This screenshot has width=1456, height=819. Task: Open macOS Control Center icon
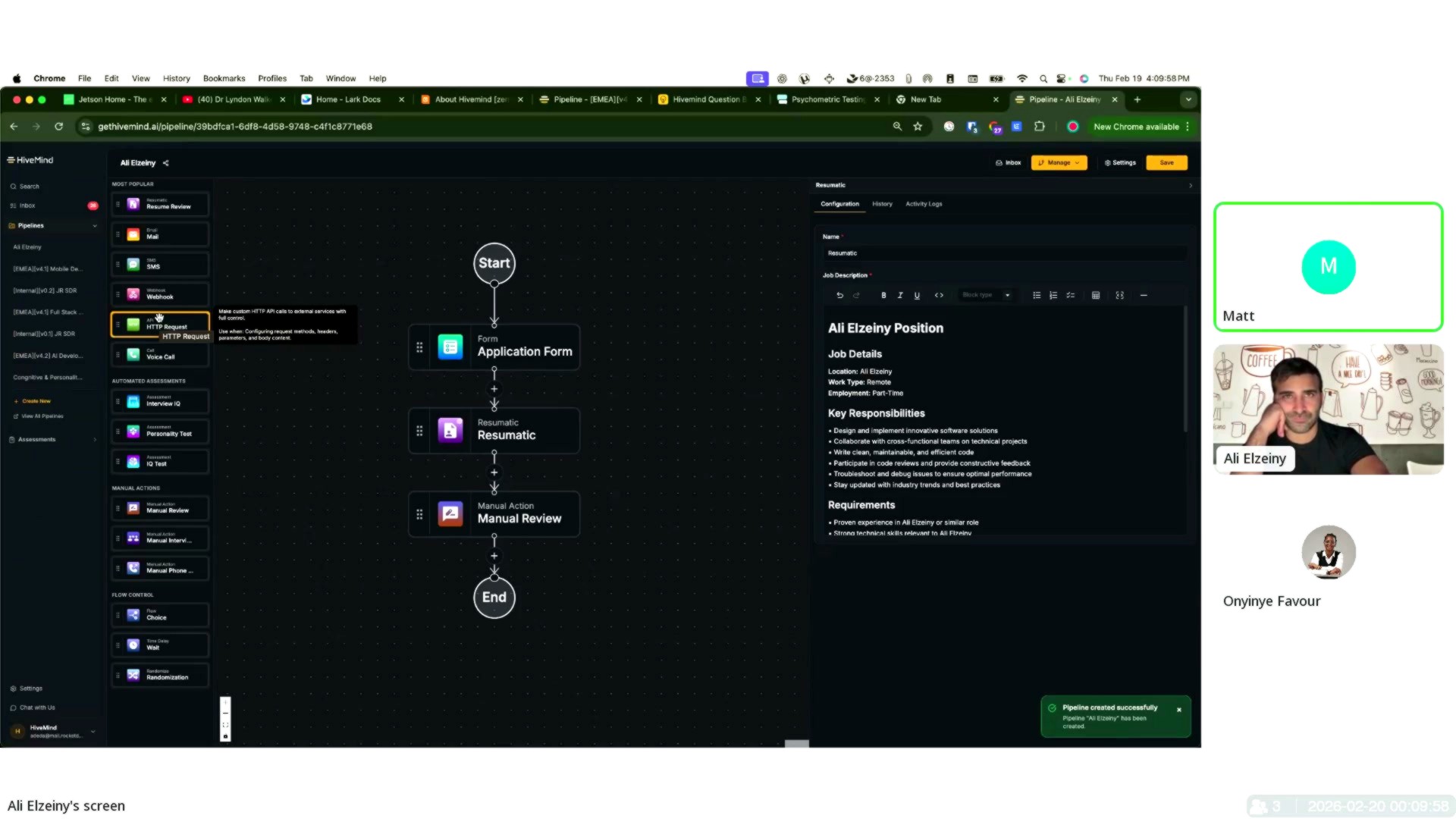(1062, 78)
